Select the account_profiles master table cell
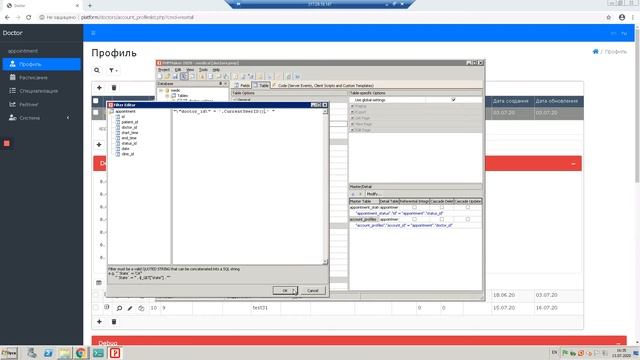The image size is (640, 360). click(x=363, y=219)
